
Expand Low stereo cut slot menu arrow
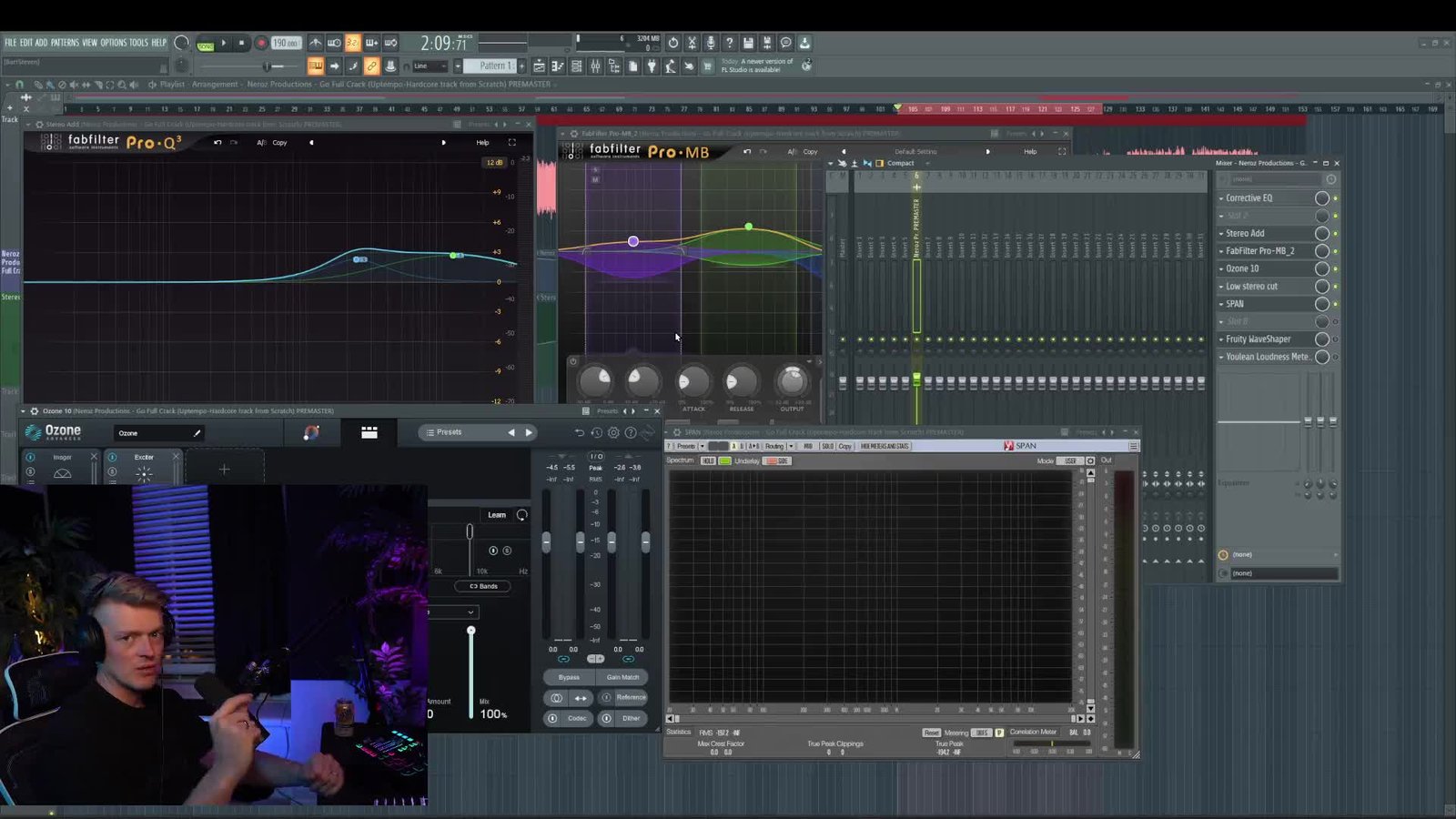pyautogui.click(x=1221, y=286)
